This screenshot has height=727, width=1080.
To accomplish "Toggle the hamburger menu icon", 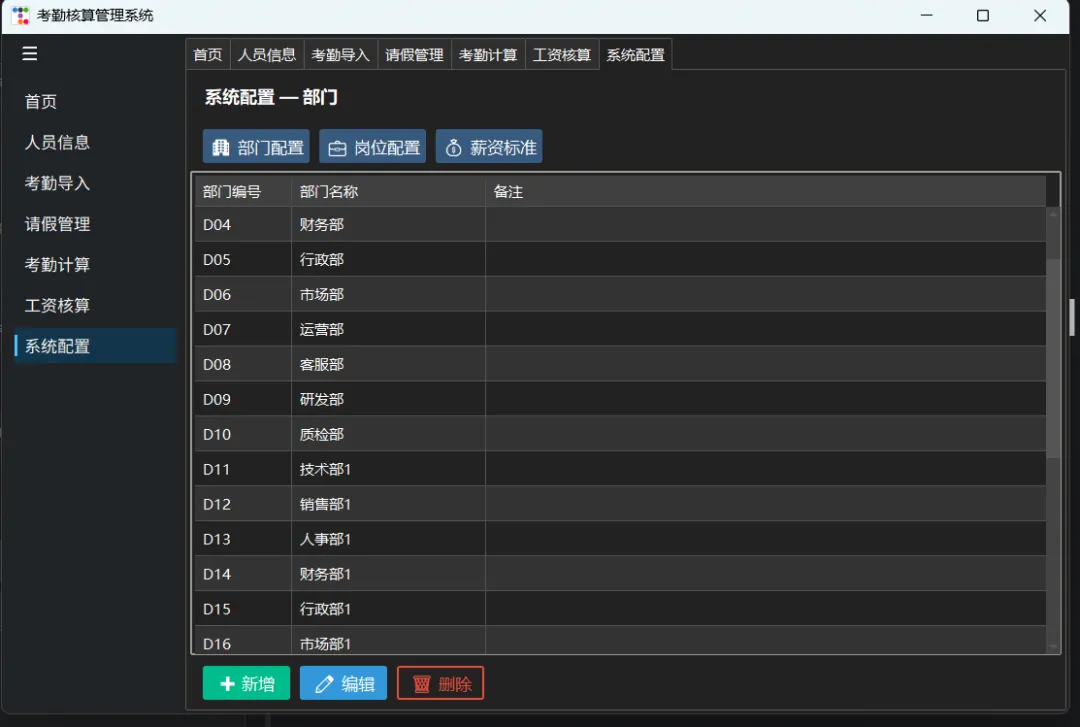I will pos(30,53).
